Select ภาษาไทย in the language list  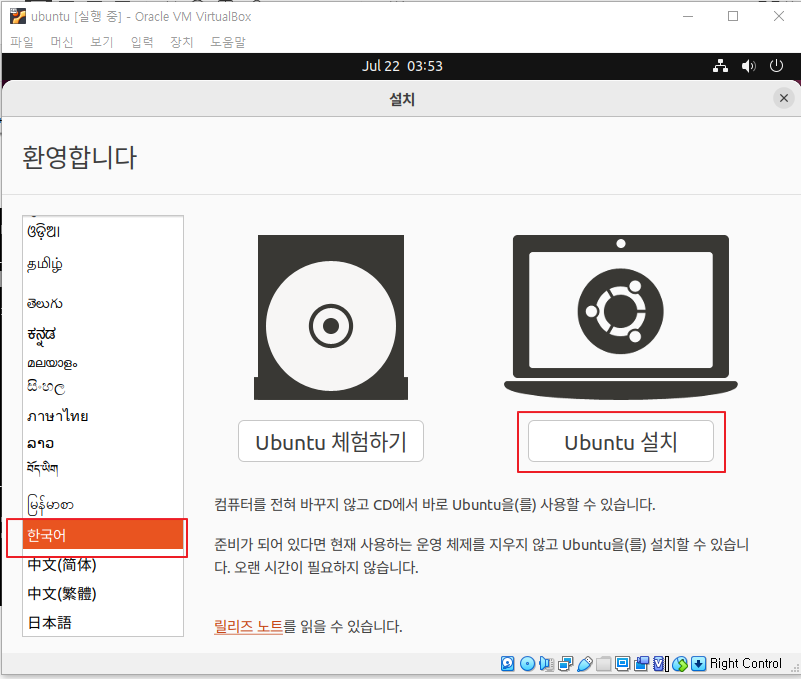click(x=103, y=415)
